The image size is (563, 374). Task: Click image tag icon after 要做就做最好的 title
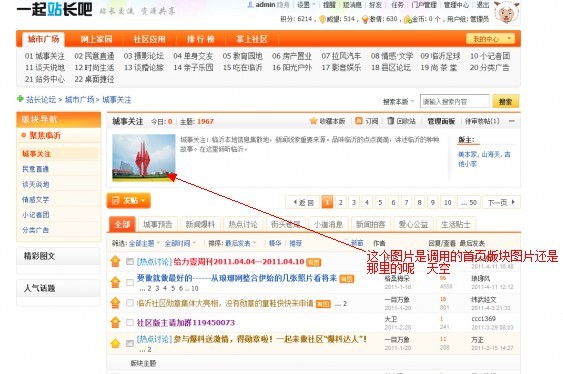(346, 279)
